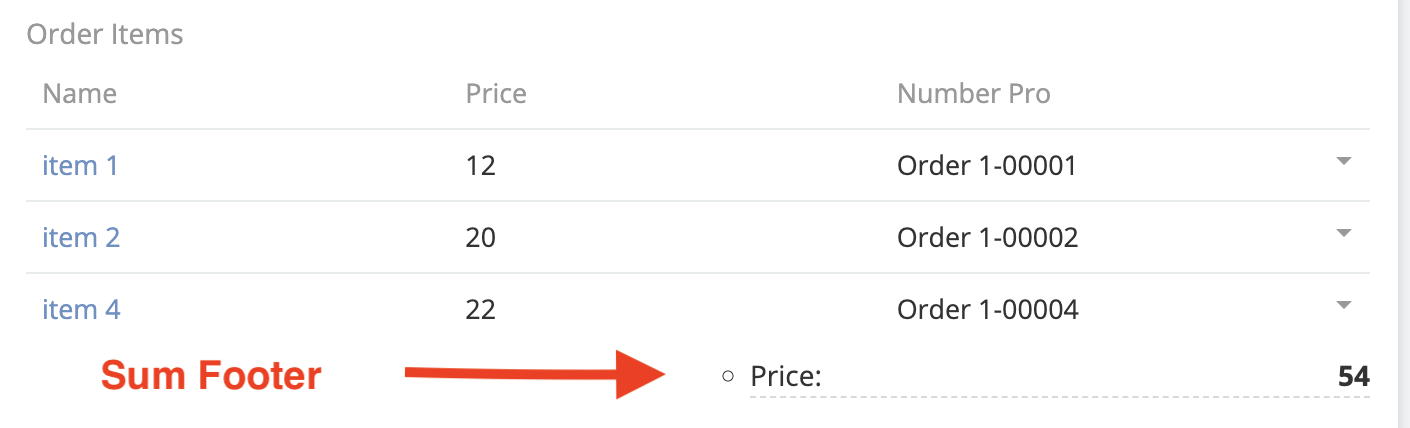The image size is (1410, 428).
Task: Open the item 4 link
Action: coord(81,309)
